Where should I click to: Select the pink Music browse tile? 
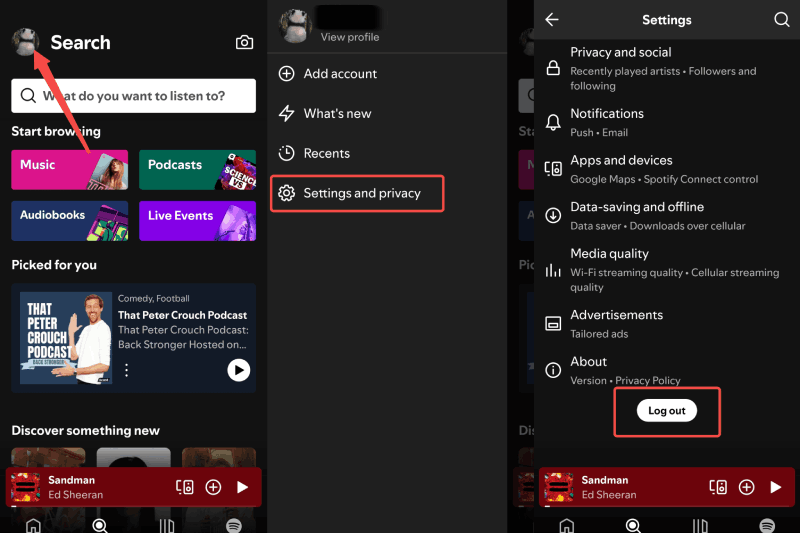[x=69, y=170]
